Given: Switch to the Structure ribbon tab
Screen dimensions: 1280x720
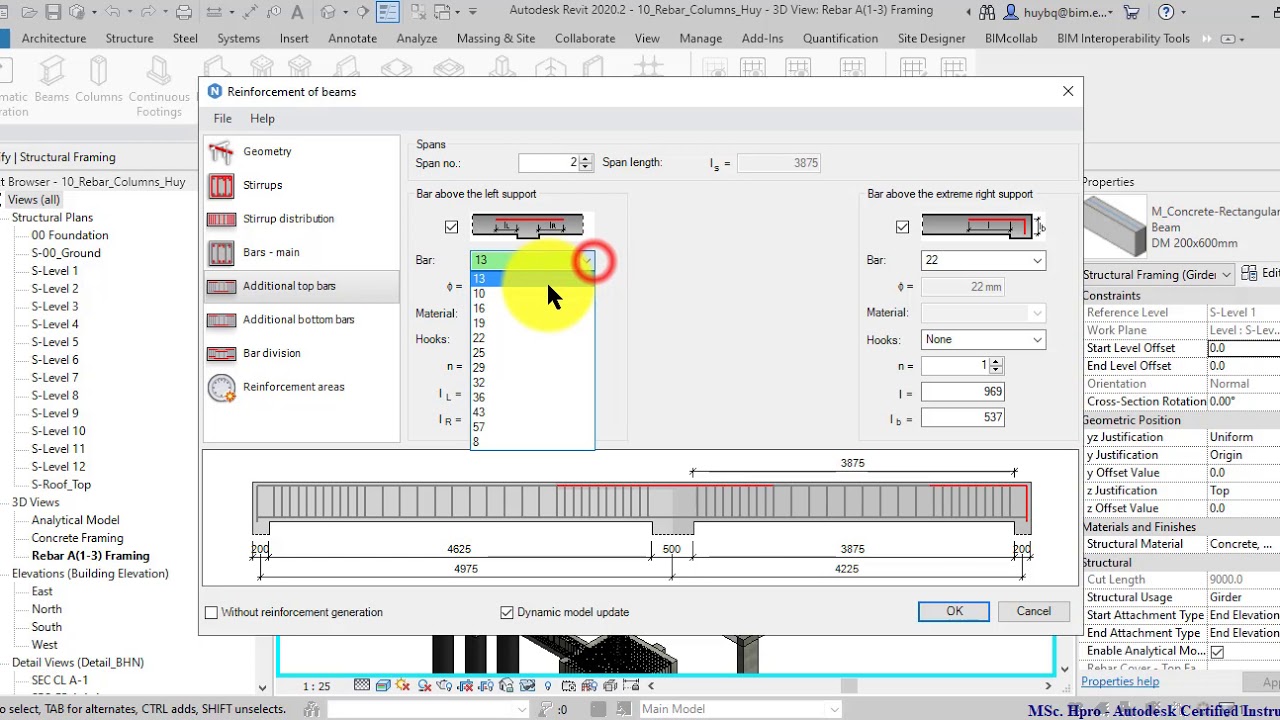Looking at the screenshot, I should pos(129,38).
